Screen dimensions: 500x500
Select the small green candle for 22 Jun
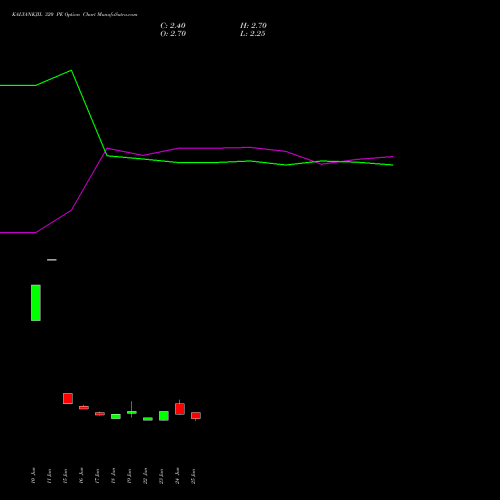point(148,419)
